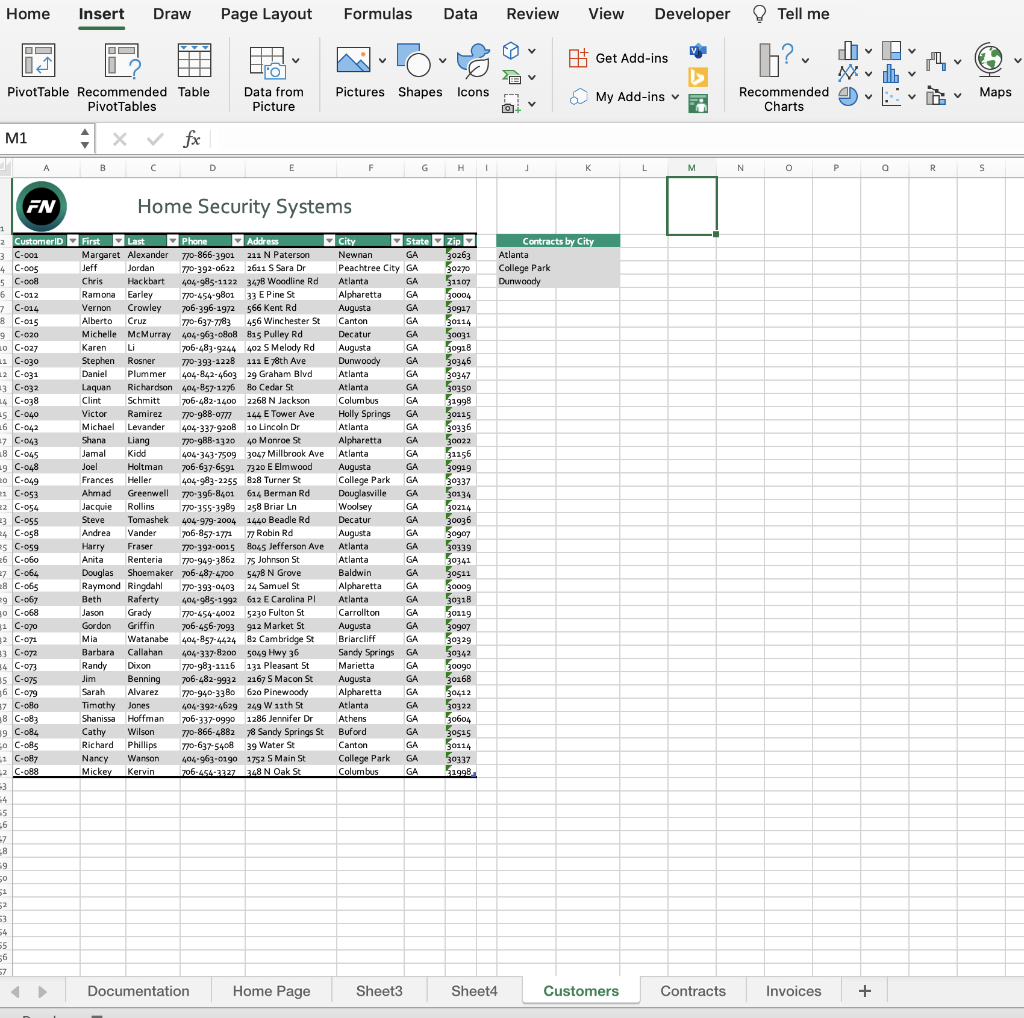Open Recommended Charts
The height and width of the screenshot is (1018, 1024).
784,77
